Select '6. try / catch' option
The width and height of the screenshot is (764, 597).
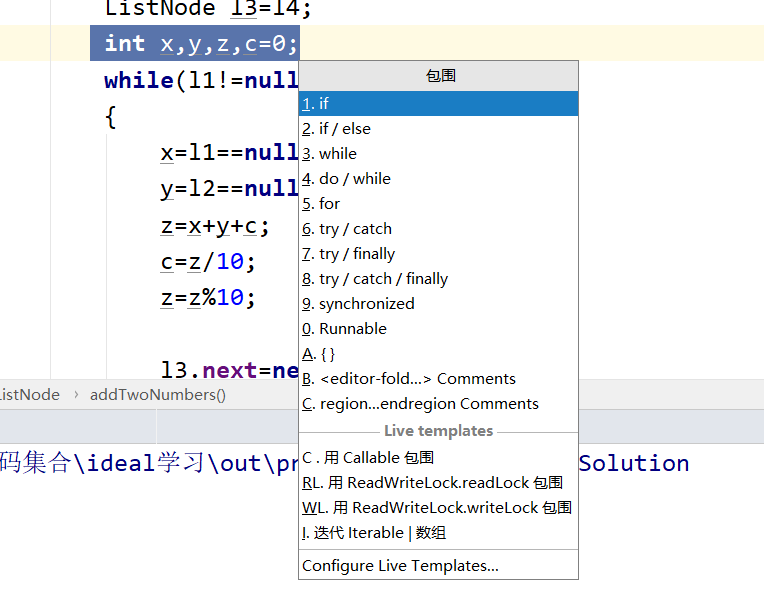[x=438, y=229]
